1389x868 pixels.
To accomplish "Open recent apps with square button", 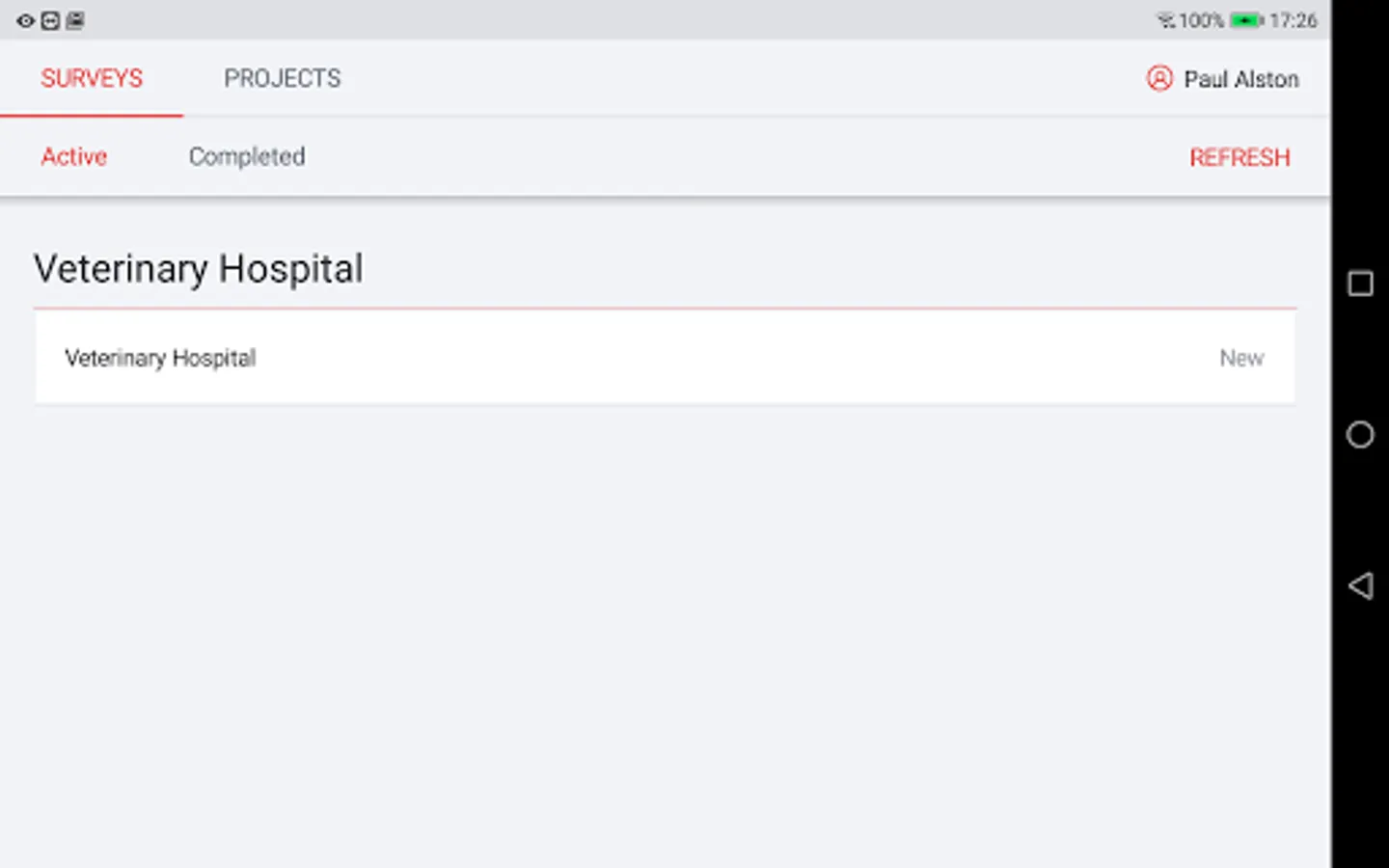I will 1360,284.
